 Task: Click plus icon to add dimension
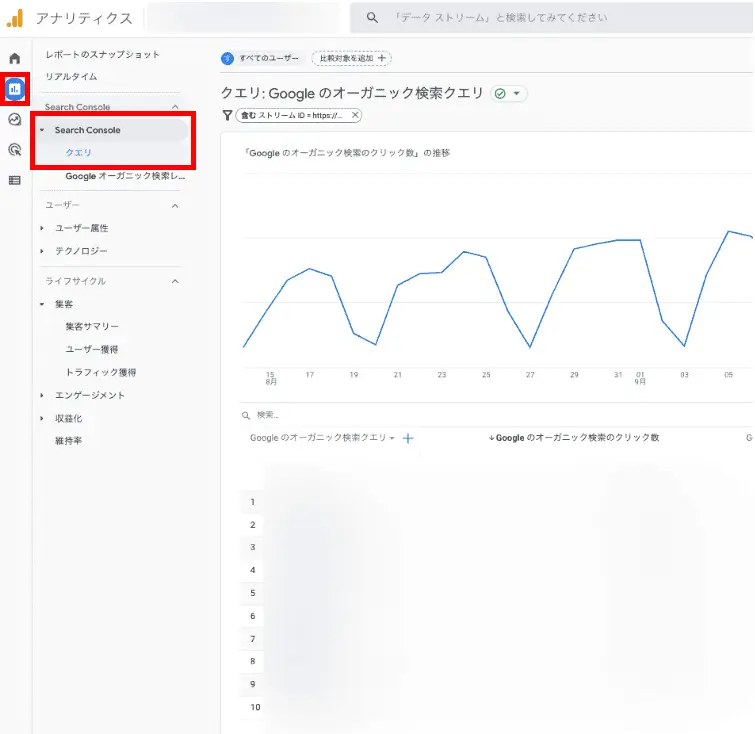(x=408, y=438)
